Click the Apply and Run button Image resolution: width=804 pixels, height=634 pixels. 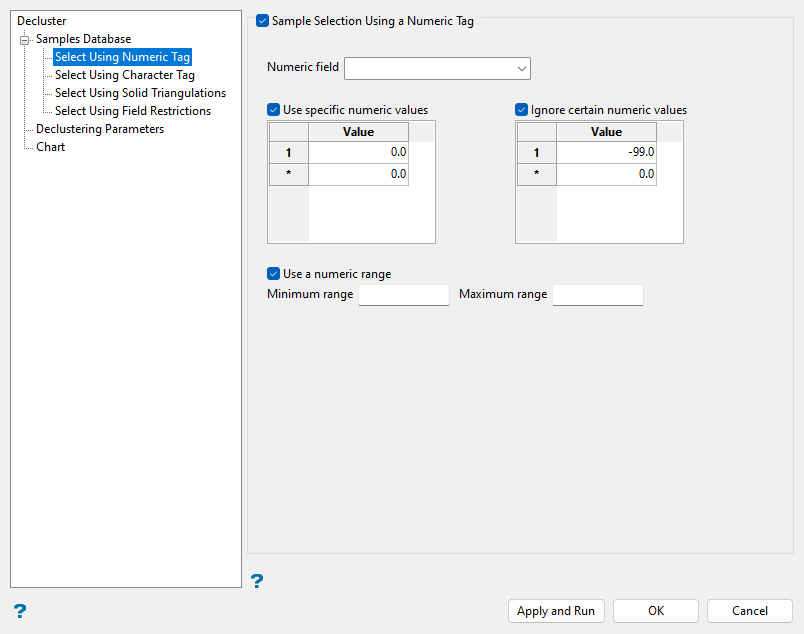(556, 611)
